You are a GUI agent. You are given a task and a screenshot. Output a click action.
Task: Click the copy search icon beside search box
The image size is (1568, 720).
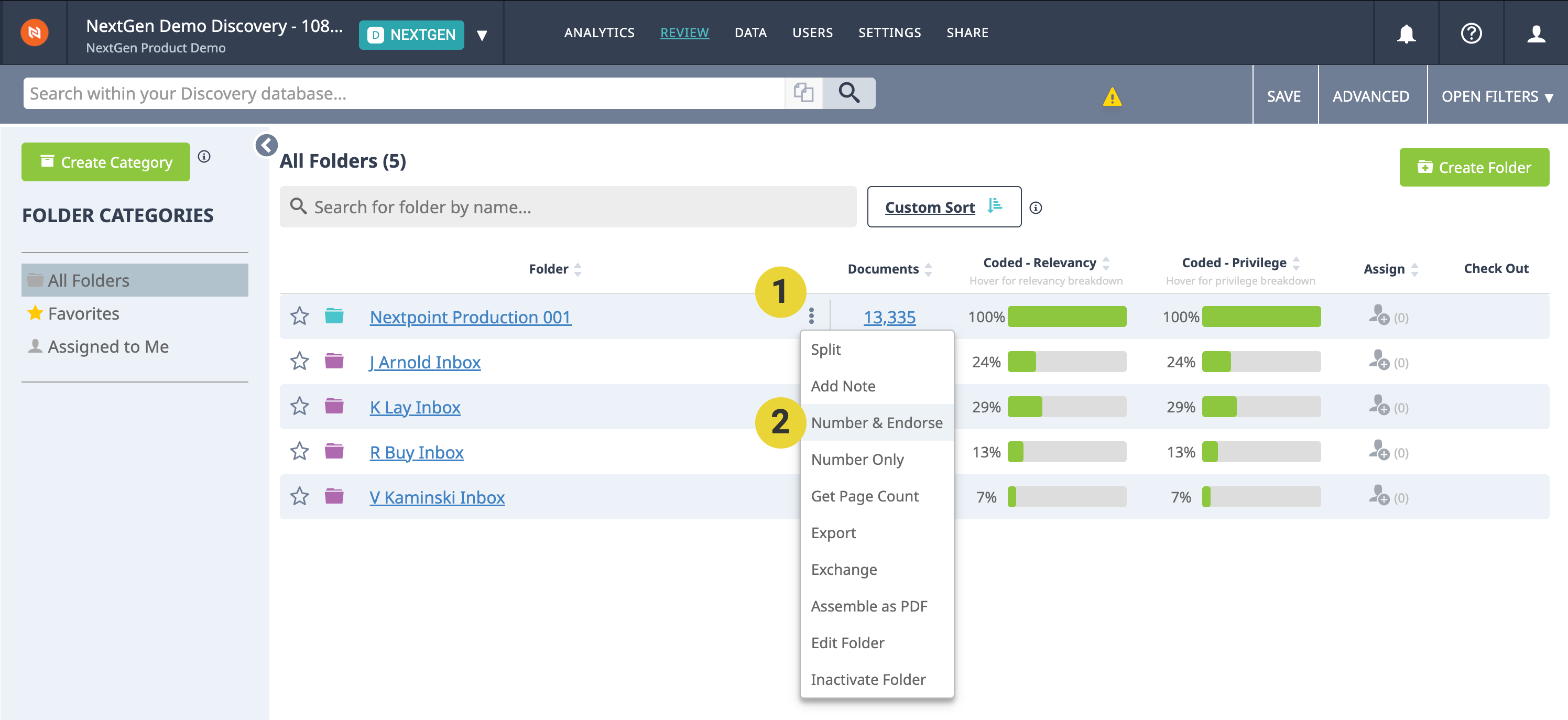click(803, 93)
